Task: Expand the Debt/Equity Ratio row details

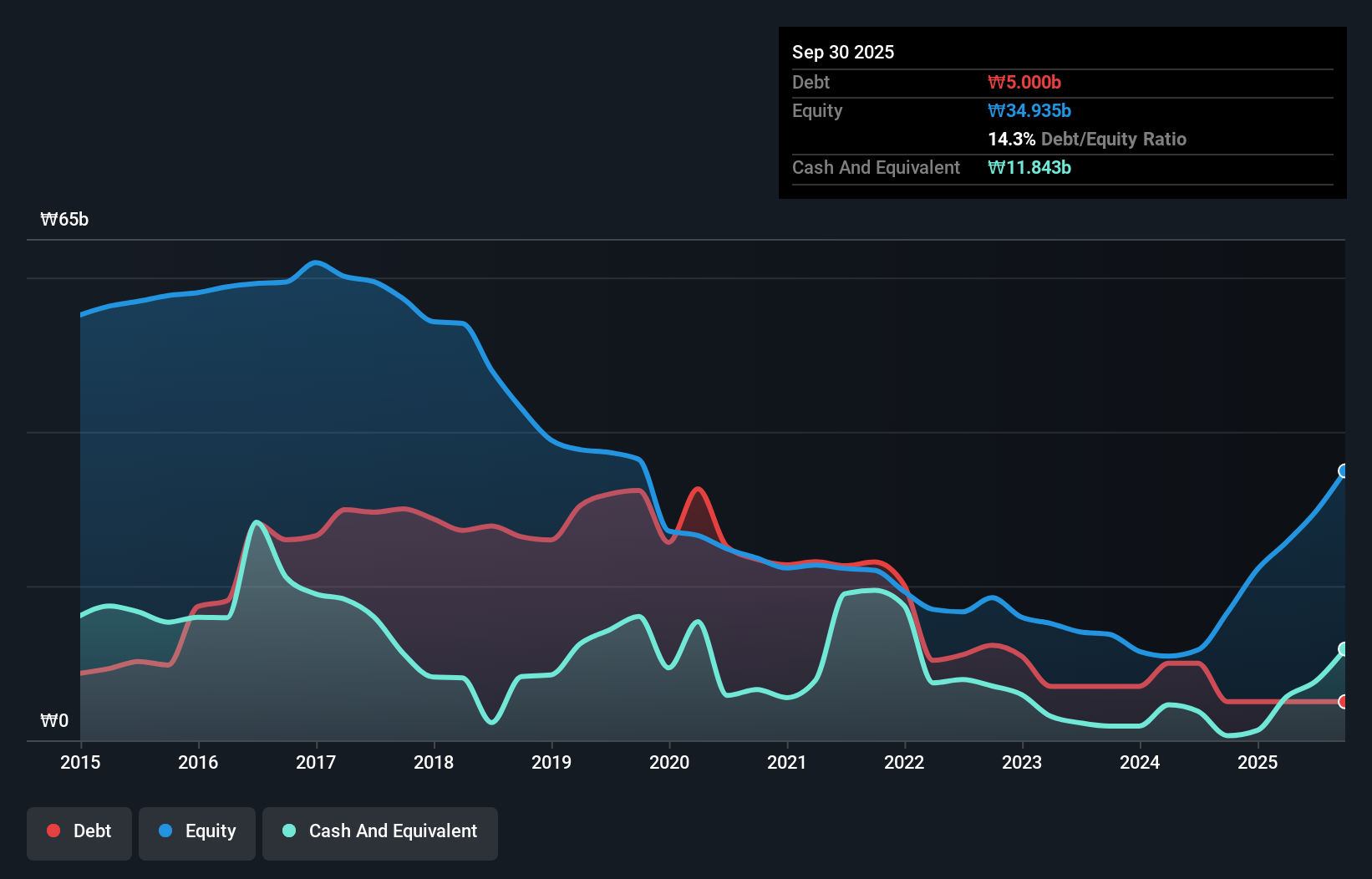Action: click(1087, 140)
